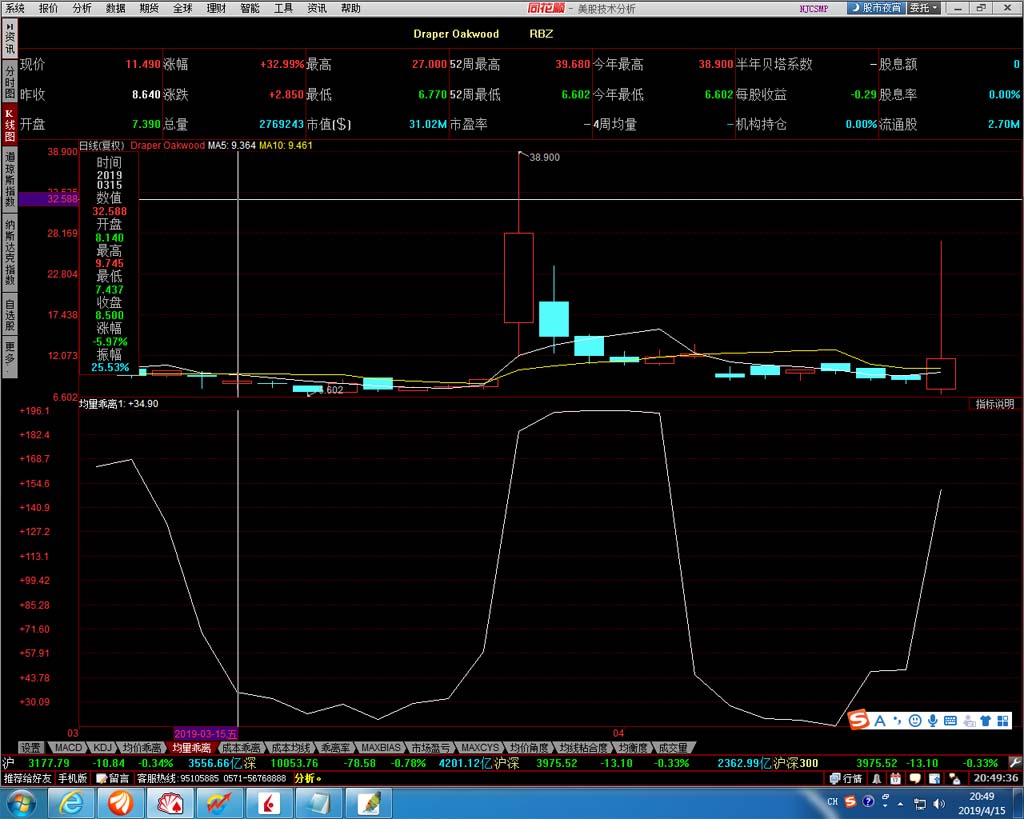Viewport: 1024px width, 819px height.
Task: Expand the 委托 dropdown
Action: tap(924, 8)
